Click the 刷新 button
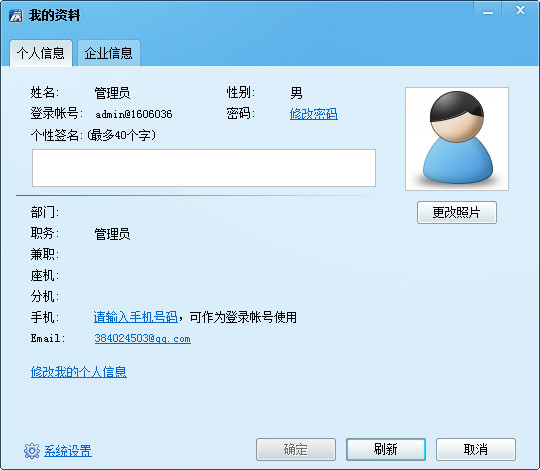This screenshot has height=470, width=540. pyautogui.click(x=386, y=449)
